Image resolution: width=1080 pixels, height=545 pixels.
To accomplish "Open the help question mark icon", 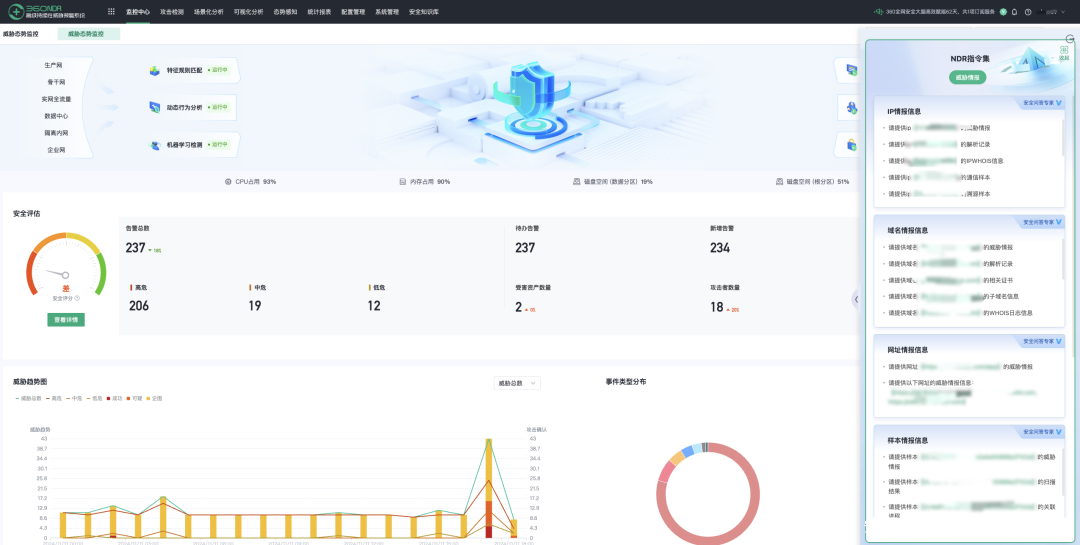I will coord(1028,12).
